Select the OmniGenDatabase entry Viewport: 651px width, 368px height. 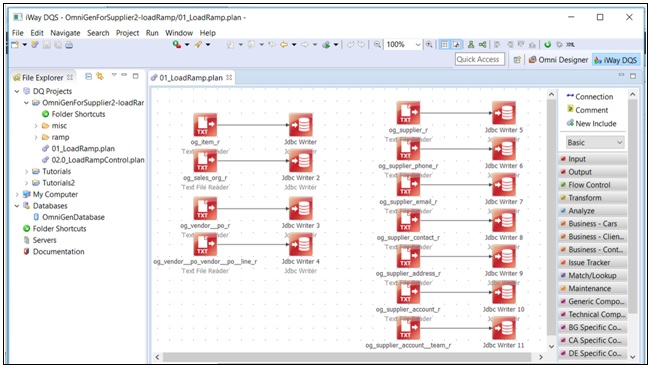point(69,217)
